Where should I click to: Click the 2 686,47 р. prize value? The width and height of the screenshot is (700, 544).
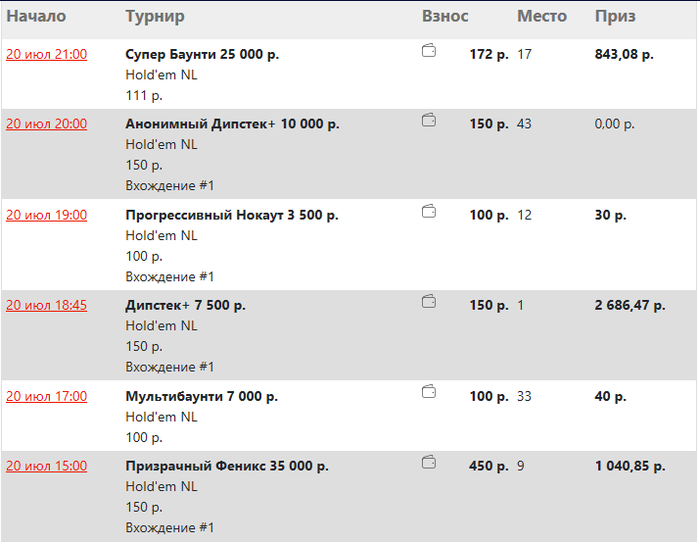click(x=630, y=305)
